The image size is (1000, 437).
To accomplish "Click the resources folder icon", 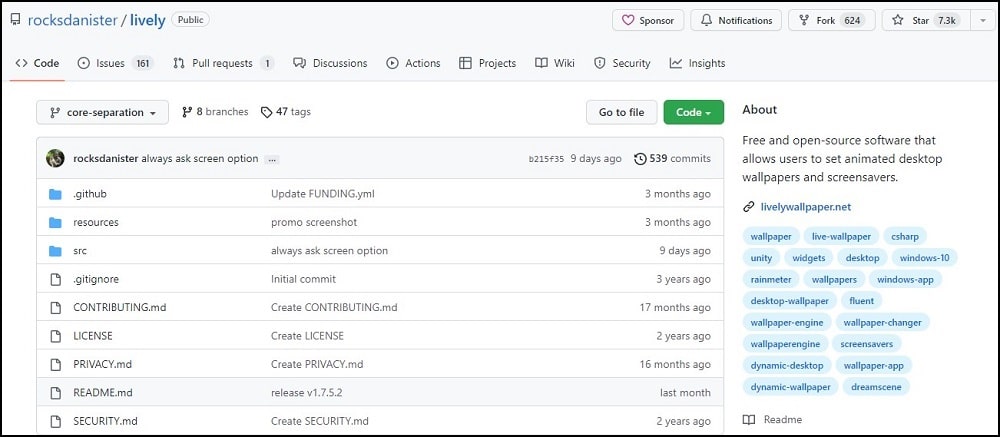I will (55, 223).
